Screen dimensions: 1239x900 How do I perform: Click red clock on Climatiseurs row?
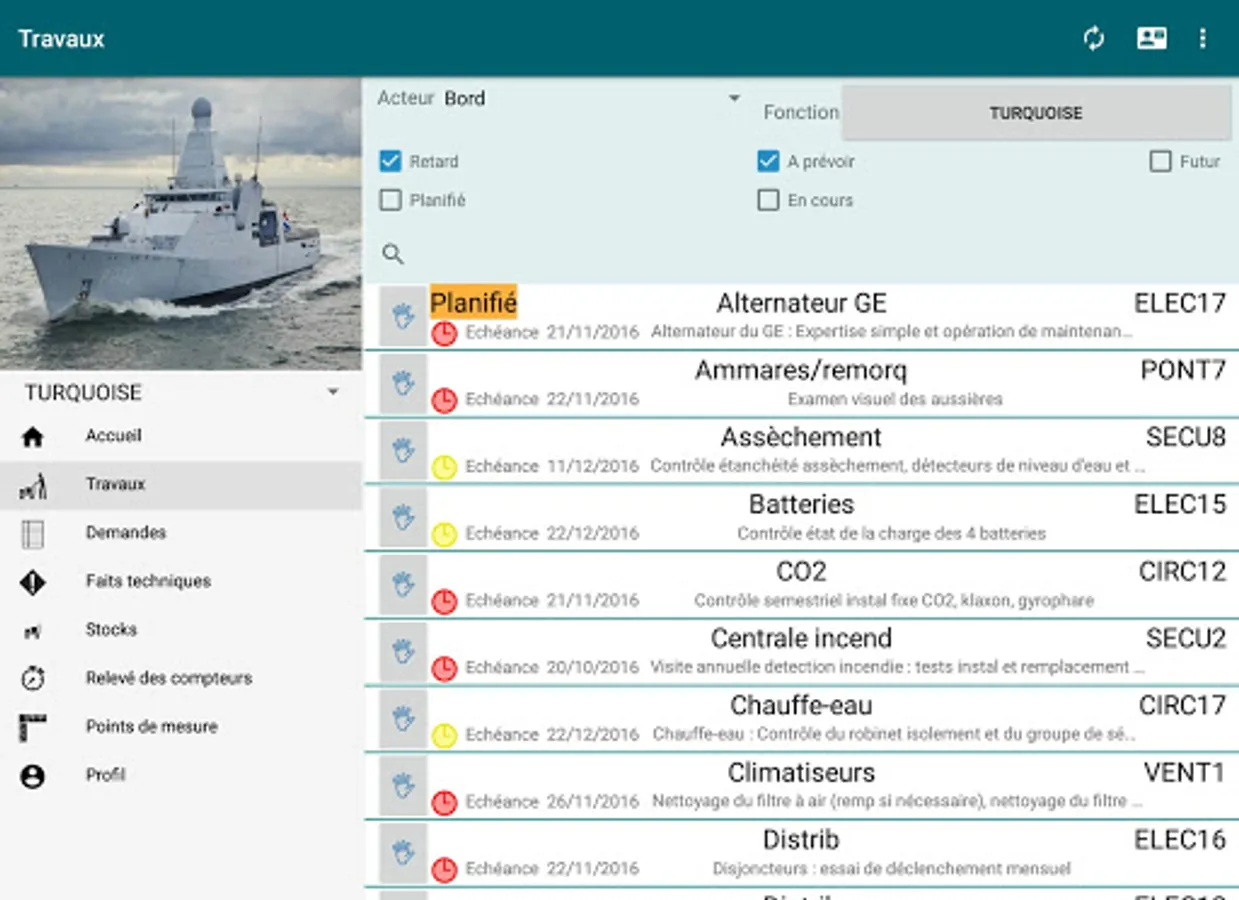[444, 802]
